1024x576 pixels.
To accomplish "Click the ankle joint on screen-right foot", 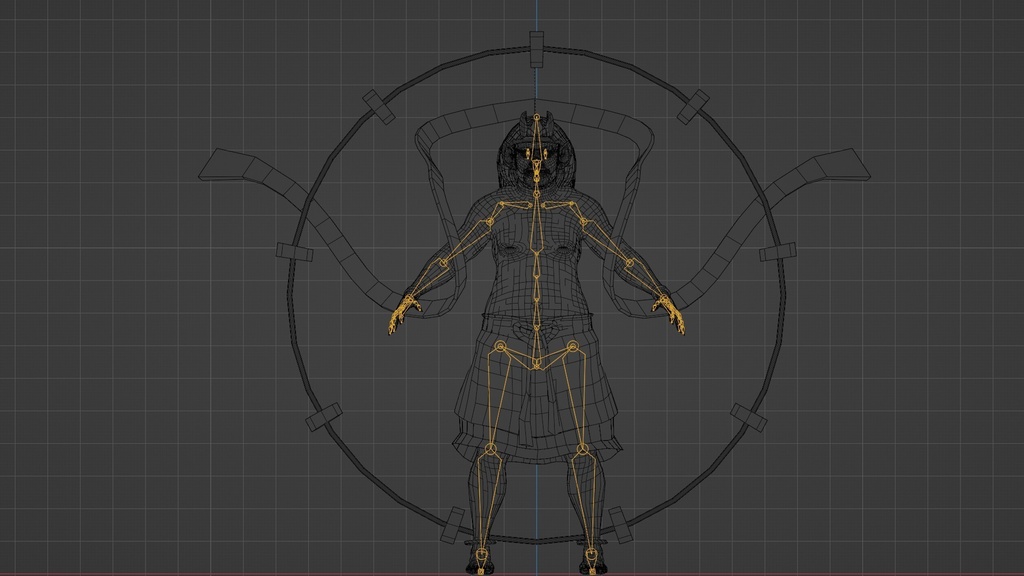I will [591, 554].
